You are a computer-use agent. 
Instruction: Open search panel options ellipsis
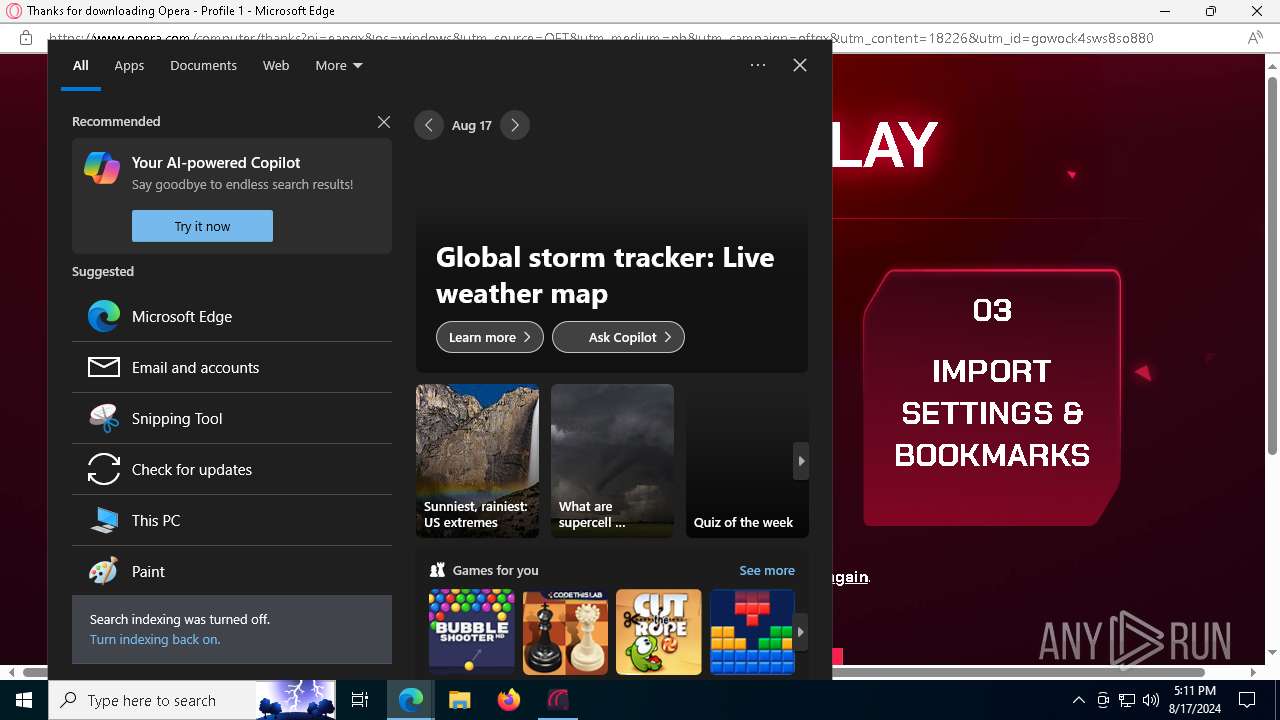click(758, 65)
